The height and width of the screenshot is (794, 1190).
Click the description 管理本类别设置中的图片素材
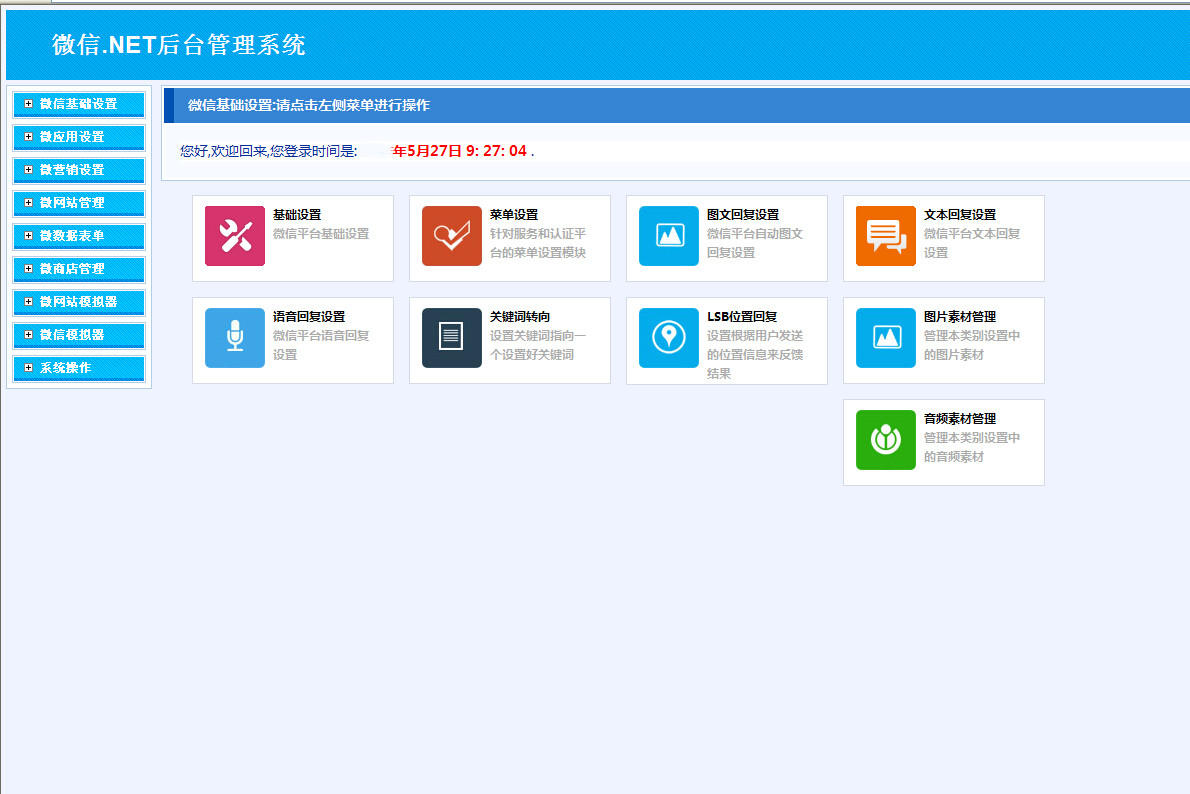click(x=972, y=345)
